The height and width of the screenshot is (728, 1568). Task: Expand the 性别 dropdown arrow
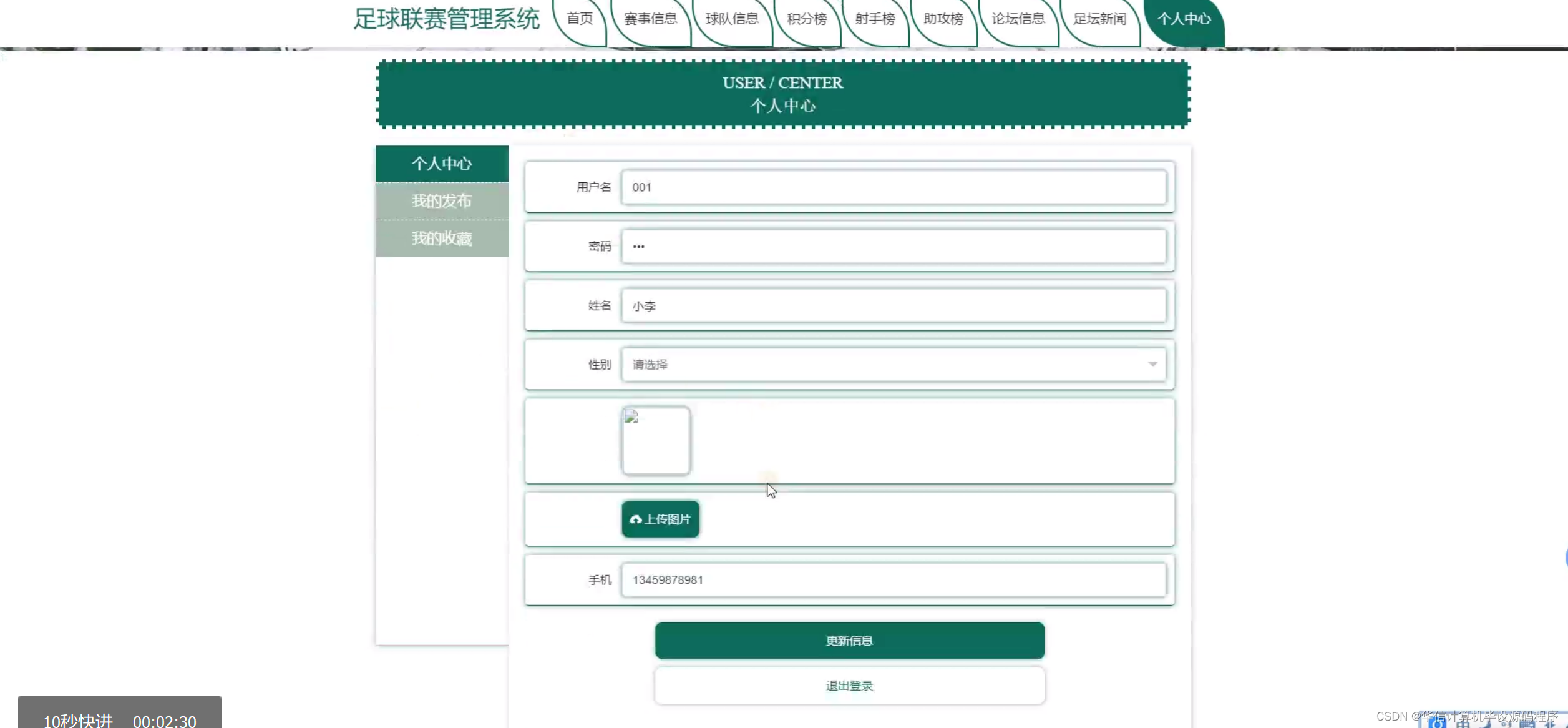point(1152,364)
